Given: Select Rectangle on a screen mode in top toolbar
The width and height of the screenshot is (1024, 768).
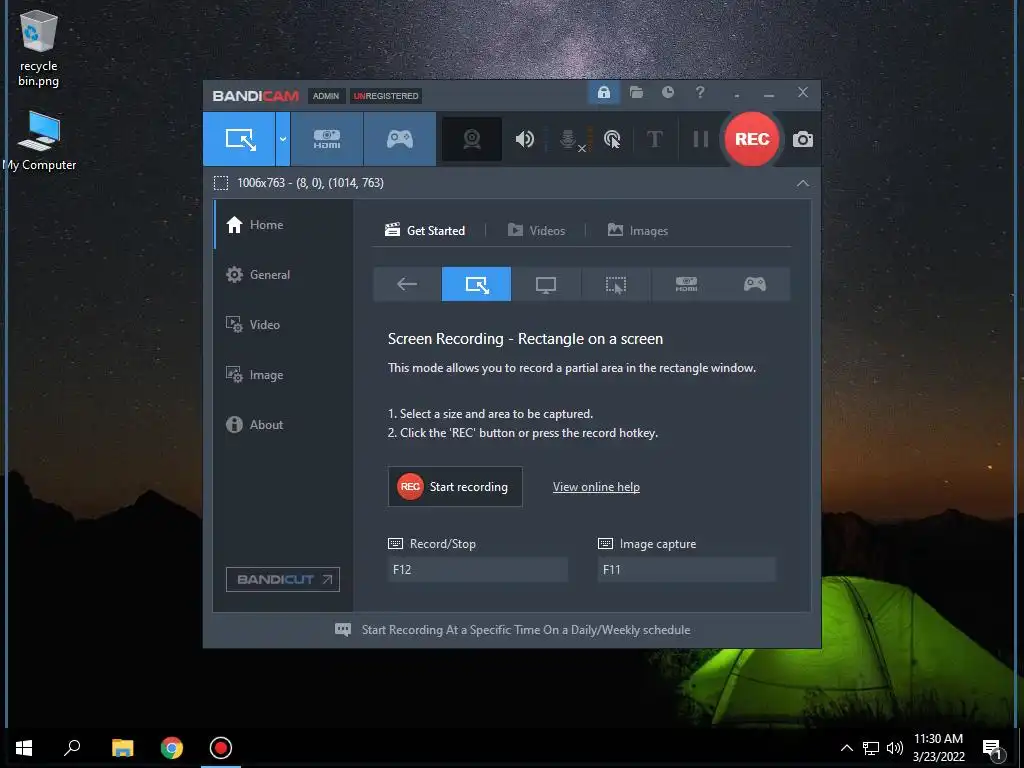Looking at the screenshot, I should tap(239, 139).
